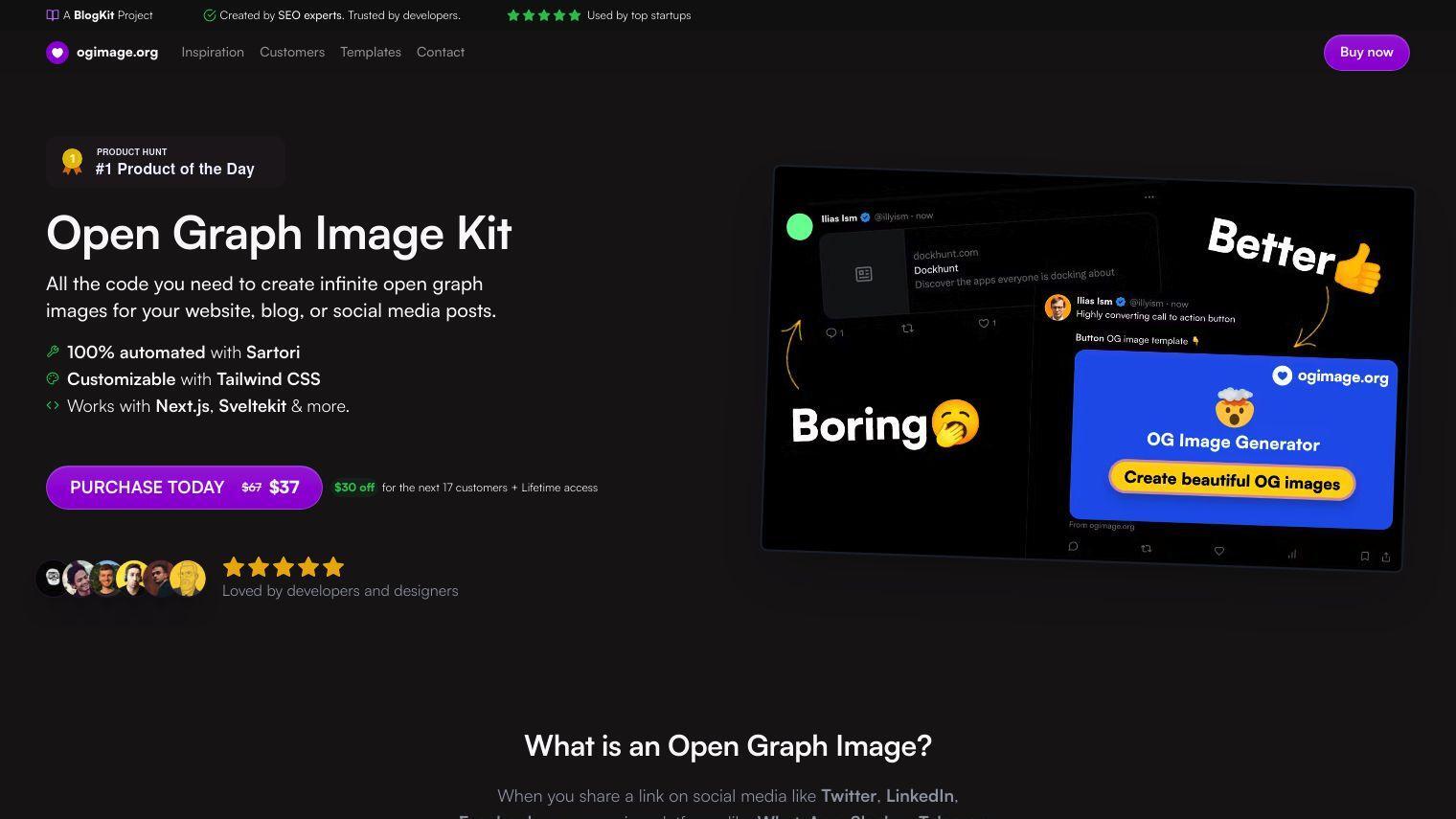Click the hero Boring vs Better preview image
The width and height of the screenshot is (1456, 819).
pyautogui.click(x=1088, y=369)
